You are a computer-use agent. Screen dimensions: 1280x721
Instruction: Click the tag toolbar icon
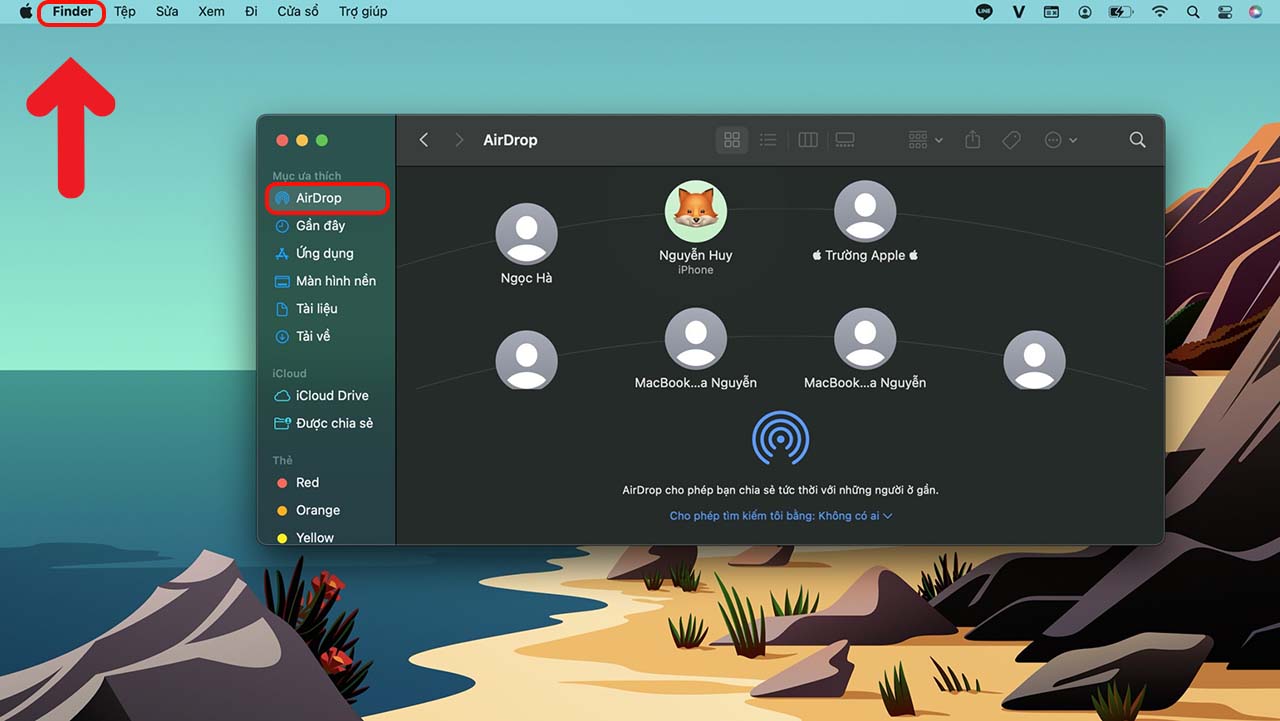(1011, 140)
